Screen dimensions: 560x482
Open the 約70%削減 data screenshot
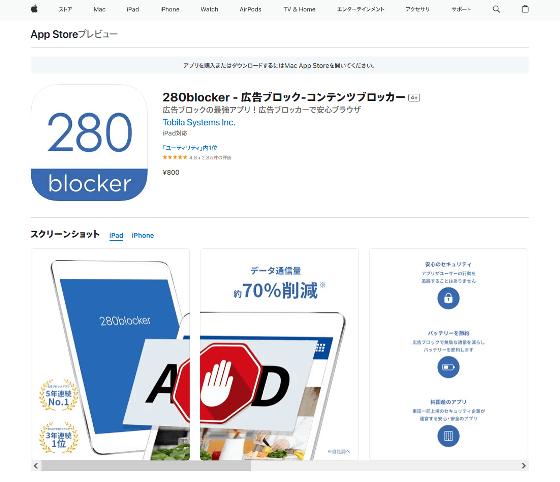coord(279,354)
